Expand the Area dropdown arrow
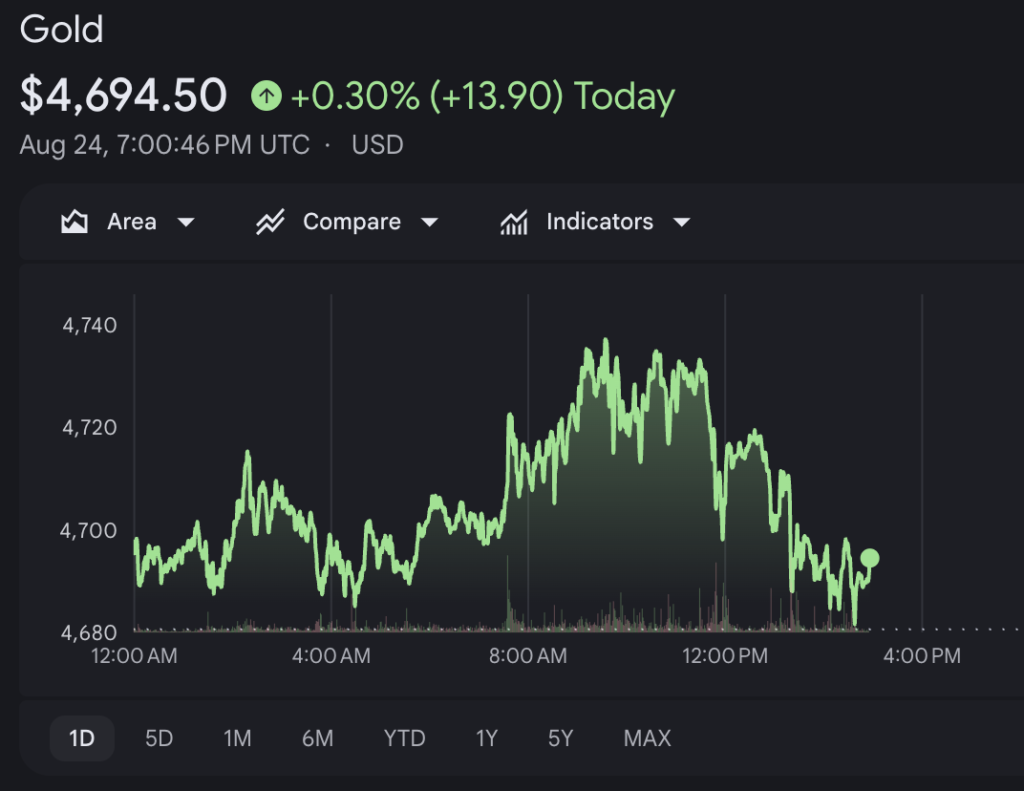Viewport: 1024px width, 791px height. [186, 223]
